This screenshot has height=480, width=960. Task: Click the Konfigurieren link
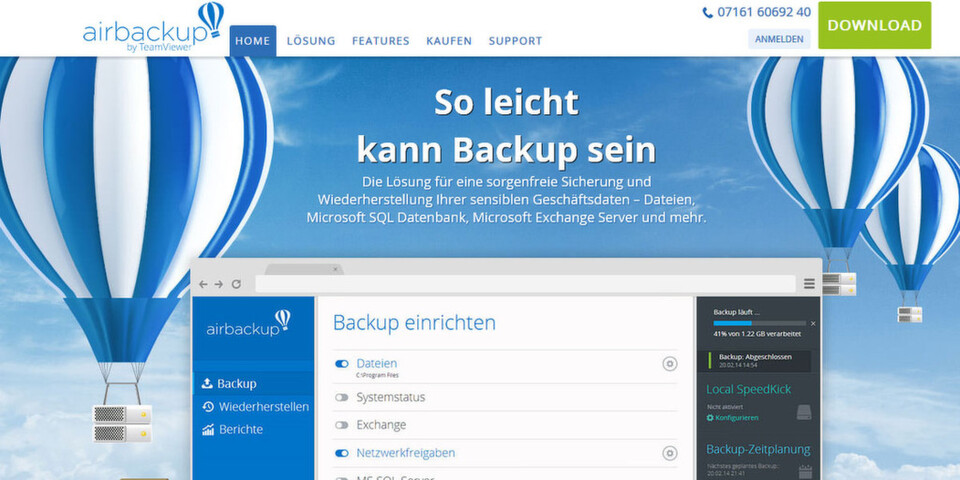(x=737, y=418)
